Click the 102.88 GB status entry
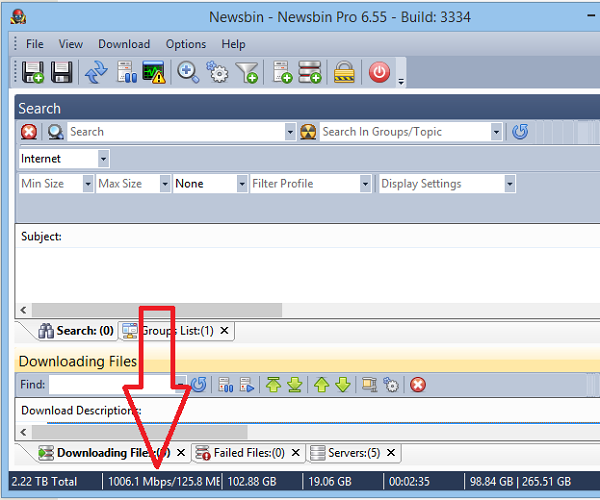This screenshot has width=600, height=500. click(252, 481)
